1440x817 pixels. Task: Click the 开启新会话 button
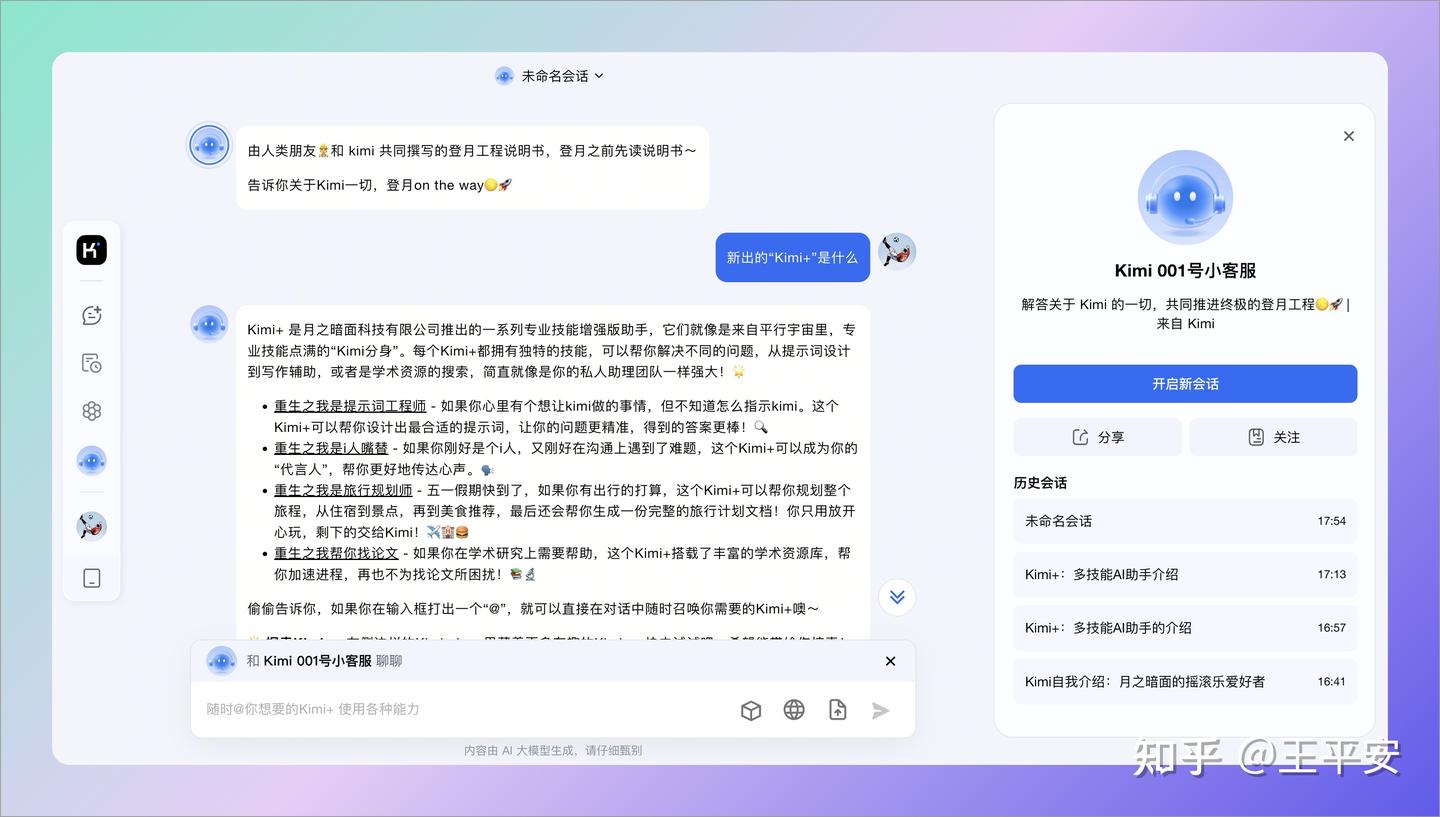click(1185, 383)
